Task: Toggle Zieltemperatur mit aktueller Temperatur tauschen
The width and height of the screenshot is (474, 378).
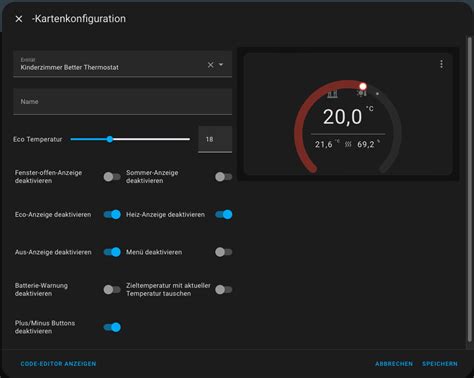Action: point(223,290)
